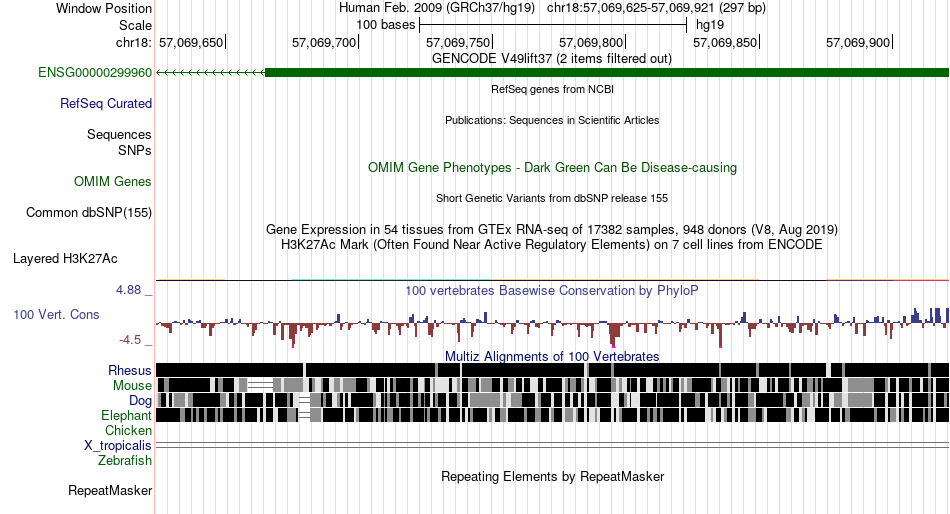Click the 100 Vert. Cons track label
The height and width of the screenshot is (514, 950).
pos(56,315)
